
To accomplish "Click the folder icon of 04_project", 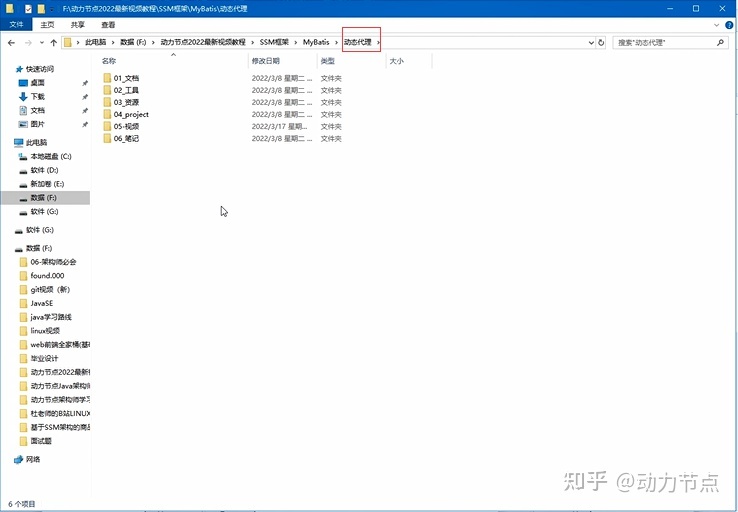I will [x=107, y=114].
